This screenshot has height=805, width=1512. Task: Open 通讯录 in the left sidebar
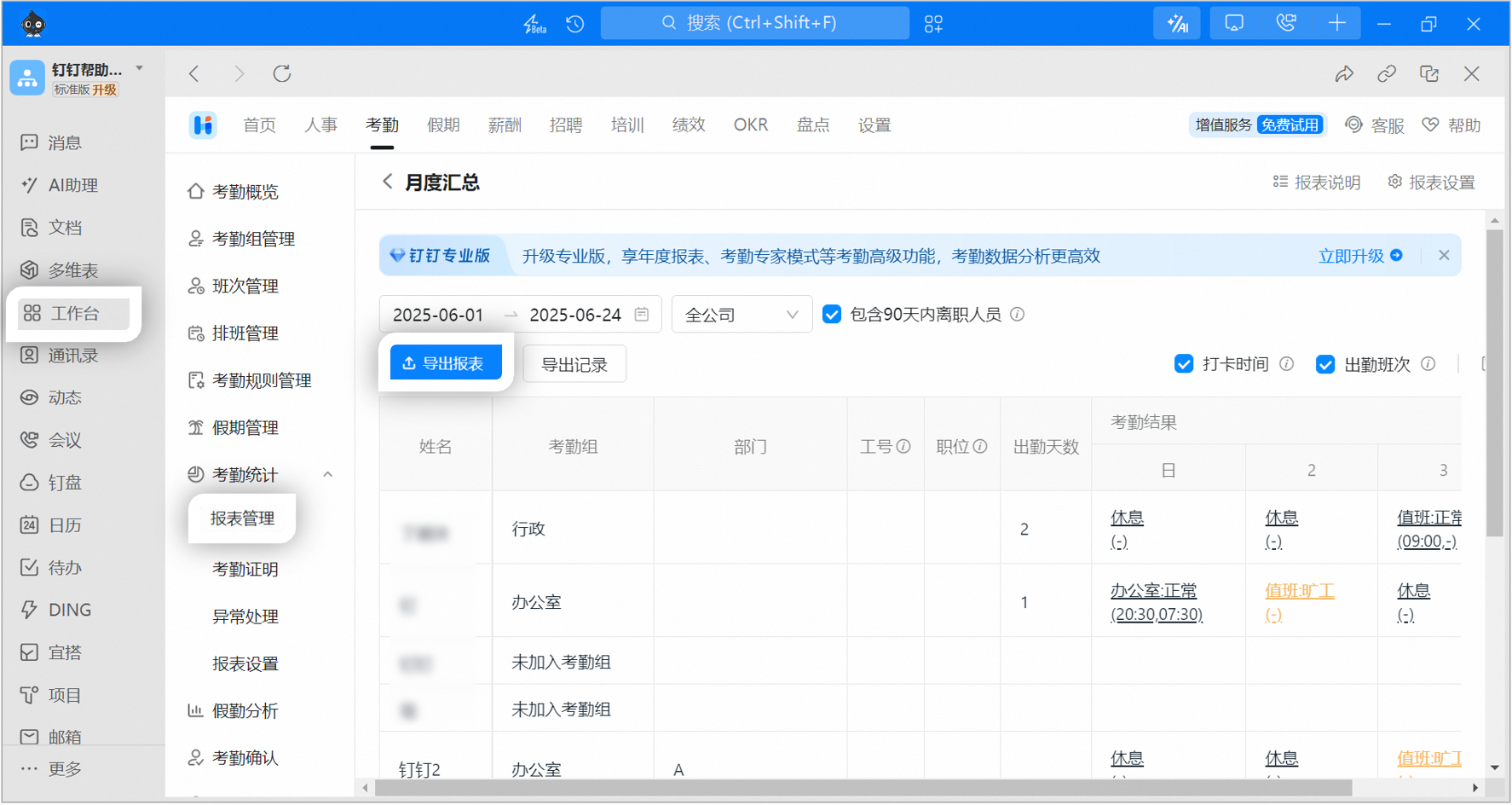[59, 356]
